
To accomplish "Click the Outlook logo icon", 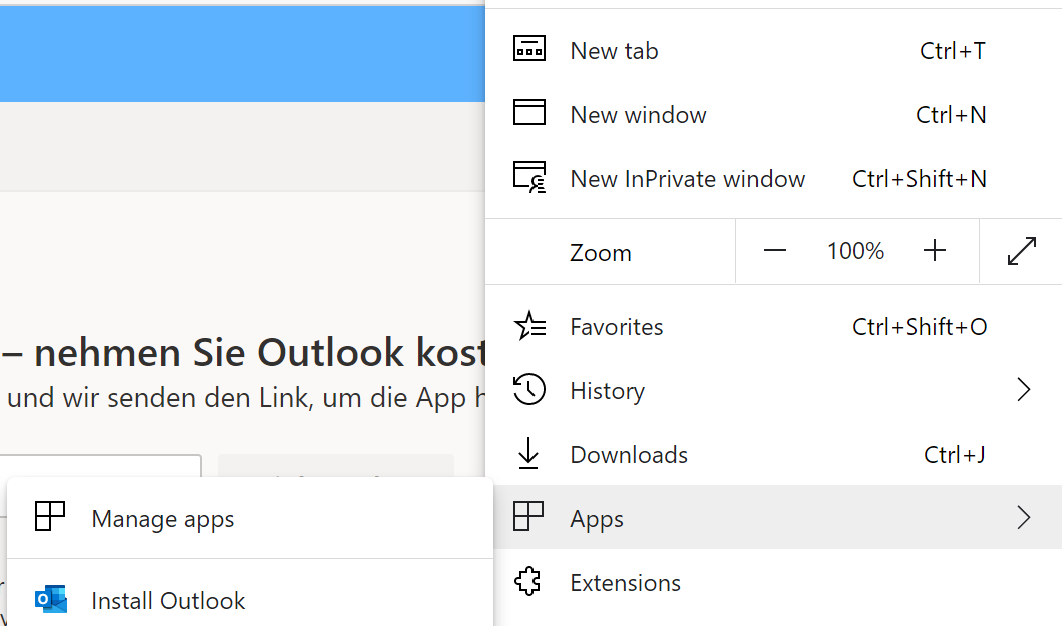I will pyautogui.click(x=51, y=599).
